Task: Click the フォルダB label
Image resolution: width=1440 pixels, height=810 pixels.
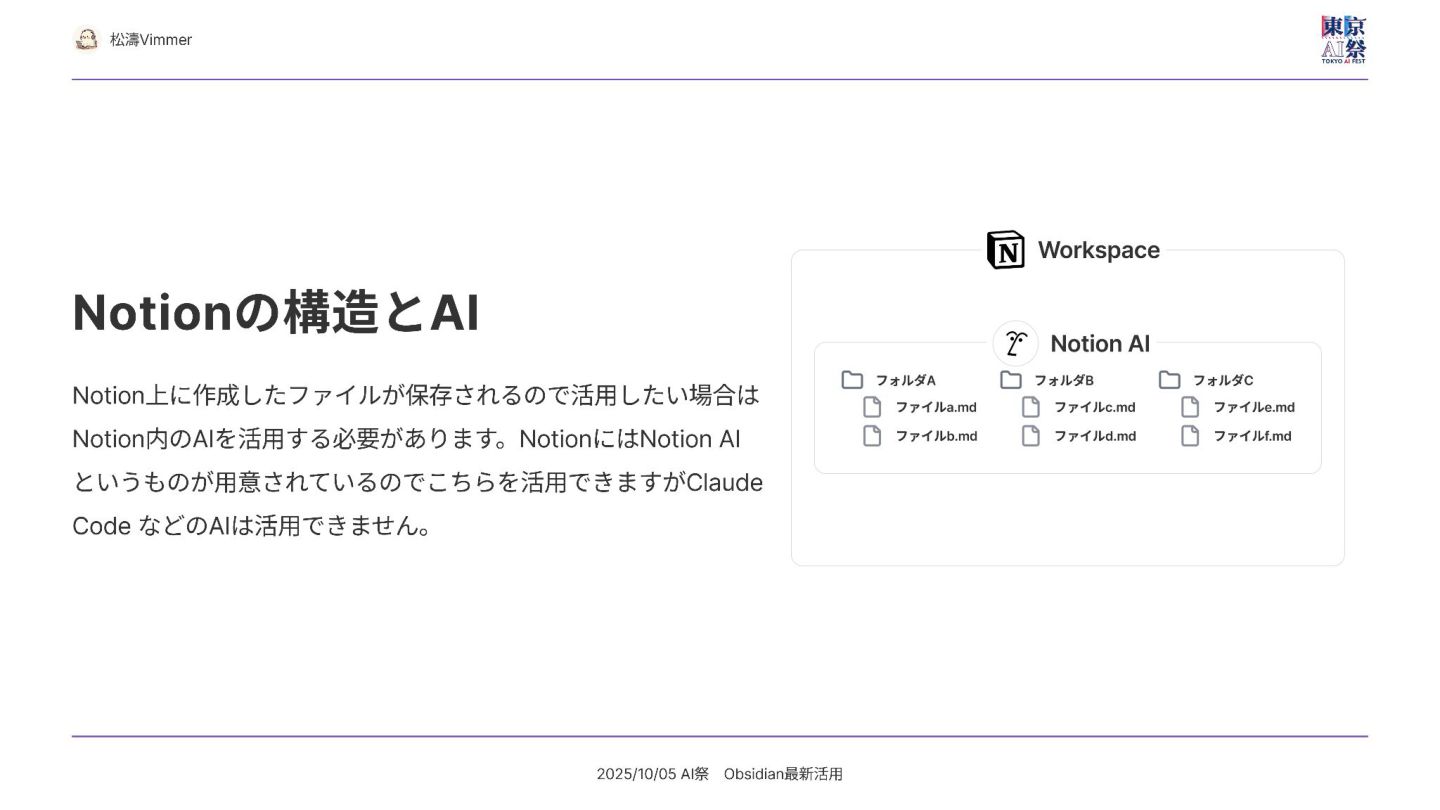Action: (1064, 380)
